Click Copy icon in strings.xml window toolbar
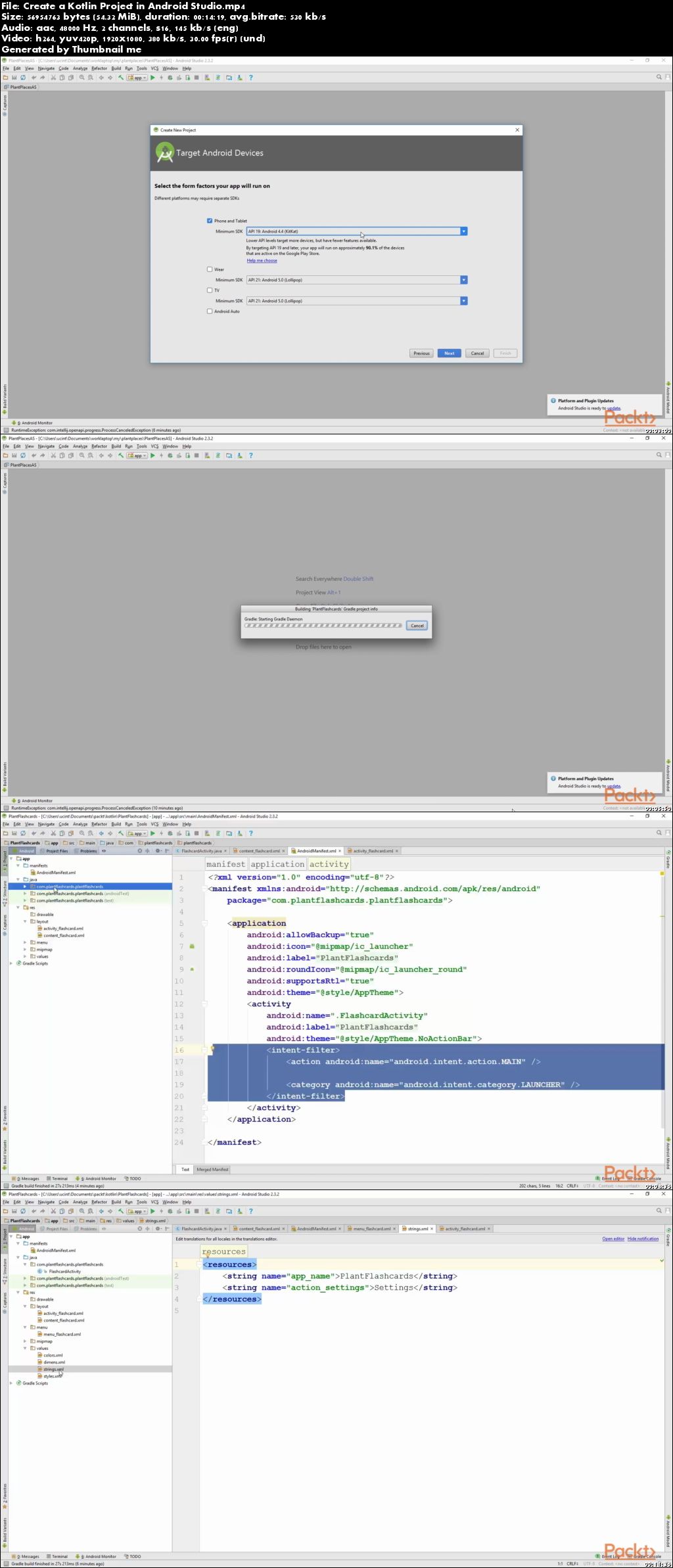This screenshot has width=673, height=1568. [62, 1211]
